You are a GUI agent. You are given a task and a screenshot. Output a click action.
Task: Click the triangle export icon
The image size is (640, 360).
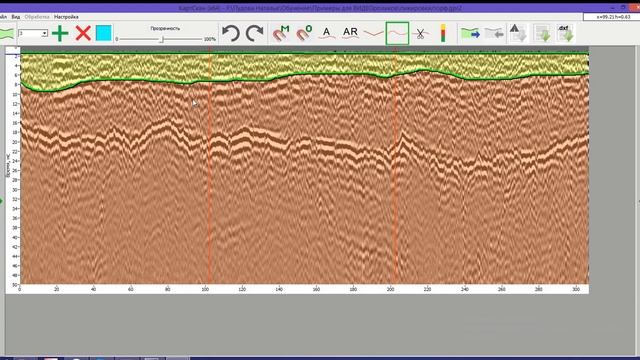518,33
